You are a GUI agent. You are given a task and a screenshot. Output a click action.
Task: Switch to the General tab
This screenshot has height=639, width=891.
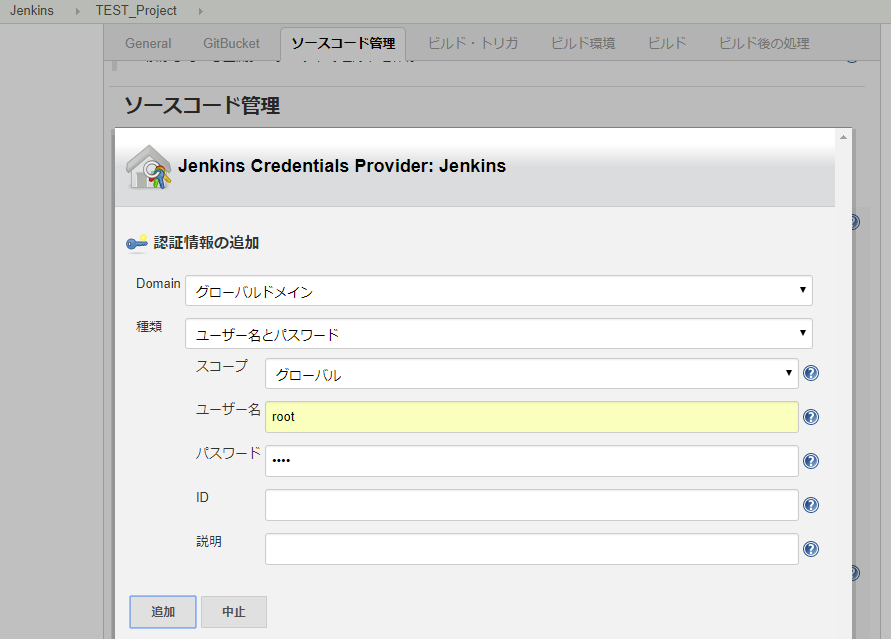148,43
